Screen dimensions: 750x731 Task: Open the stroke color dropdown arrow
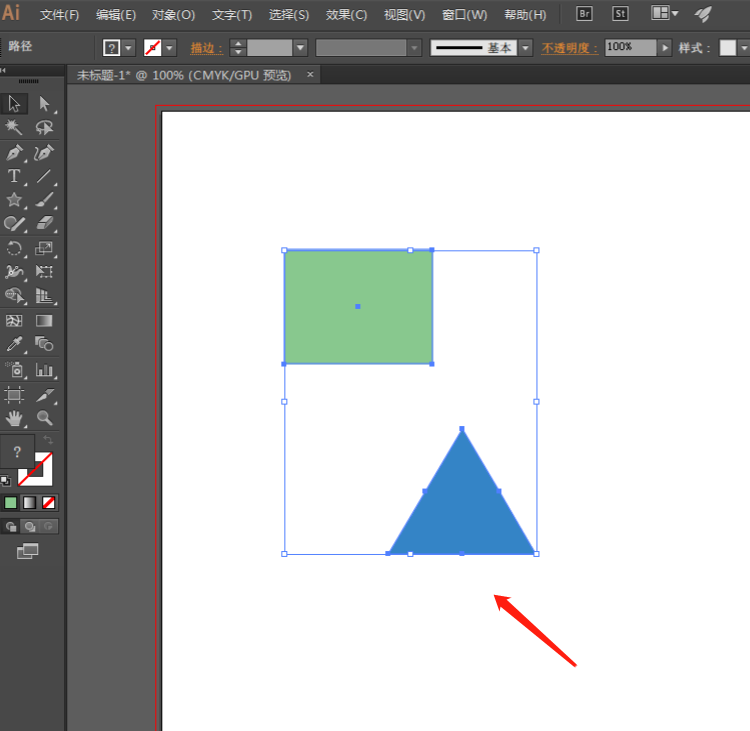coord(170,48)
